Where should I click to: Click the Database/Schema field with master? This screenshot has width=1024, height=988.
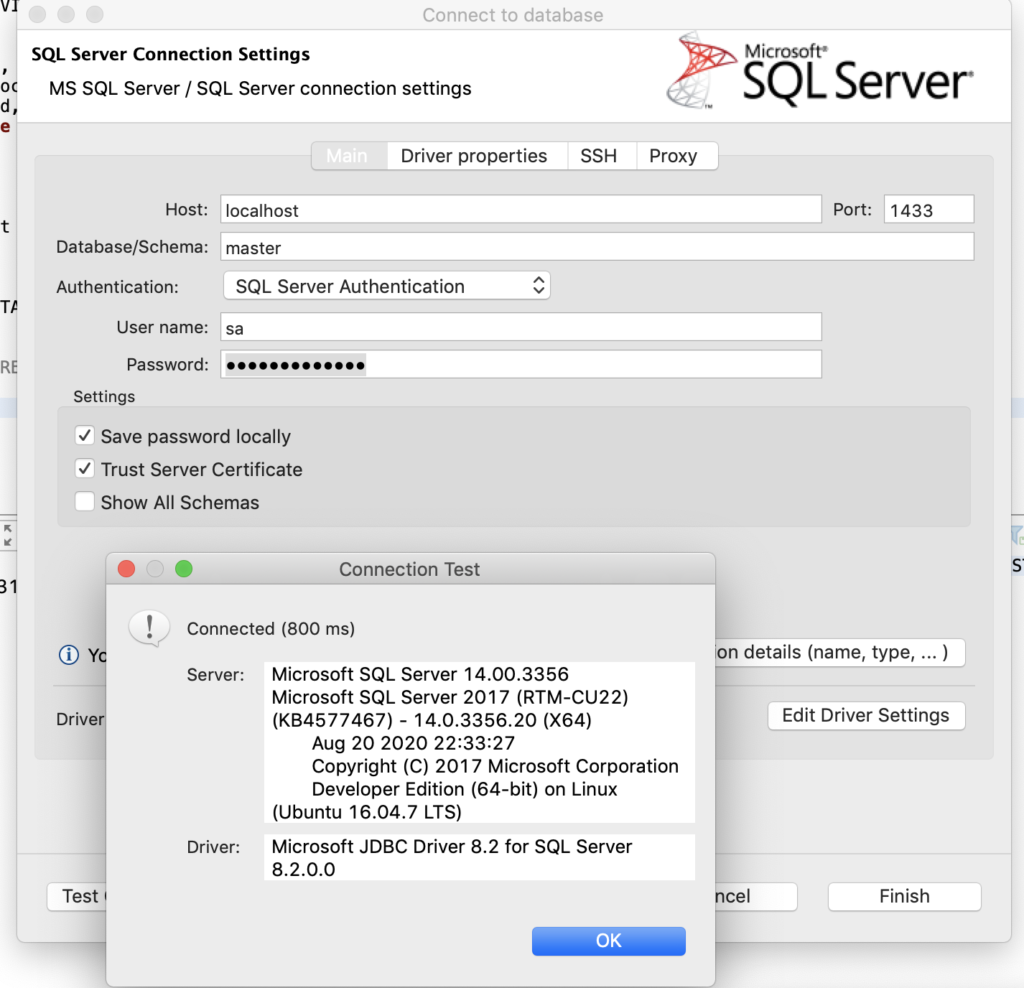pos(597,247)
